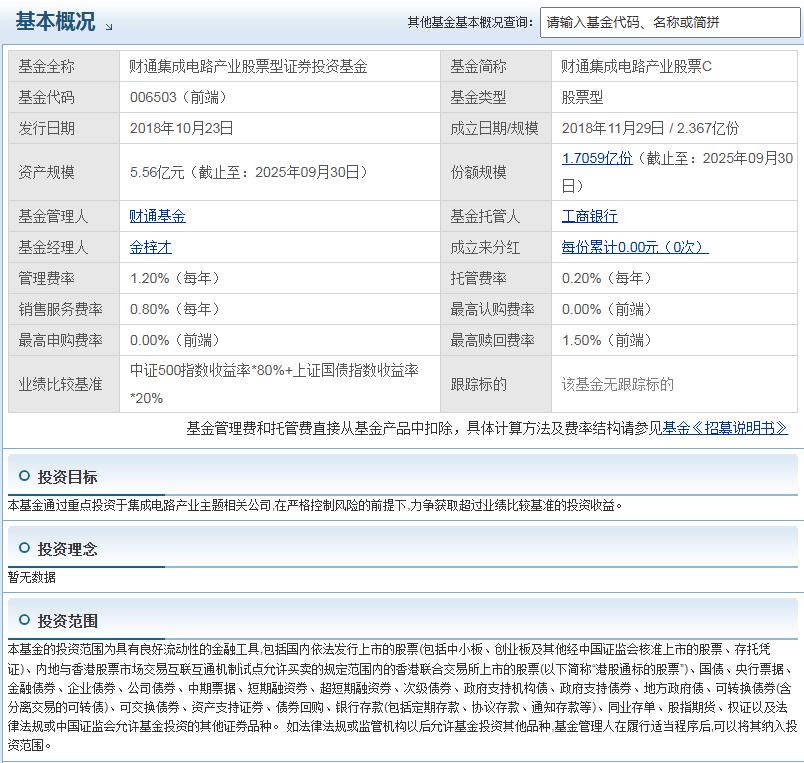This screenshot has width=804, height=763.
Task: Select the 投资理念 section title
Action: point(67,549)
